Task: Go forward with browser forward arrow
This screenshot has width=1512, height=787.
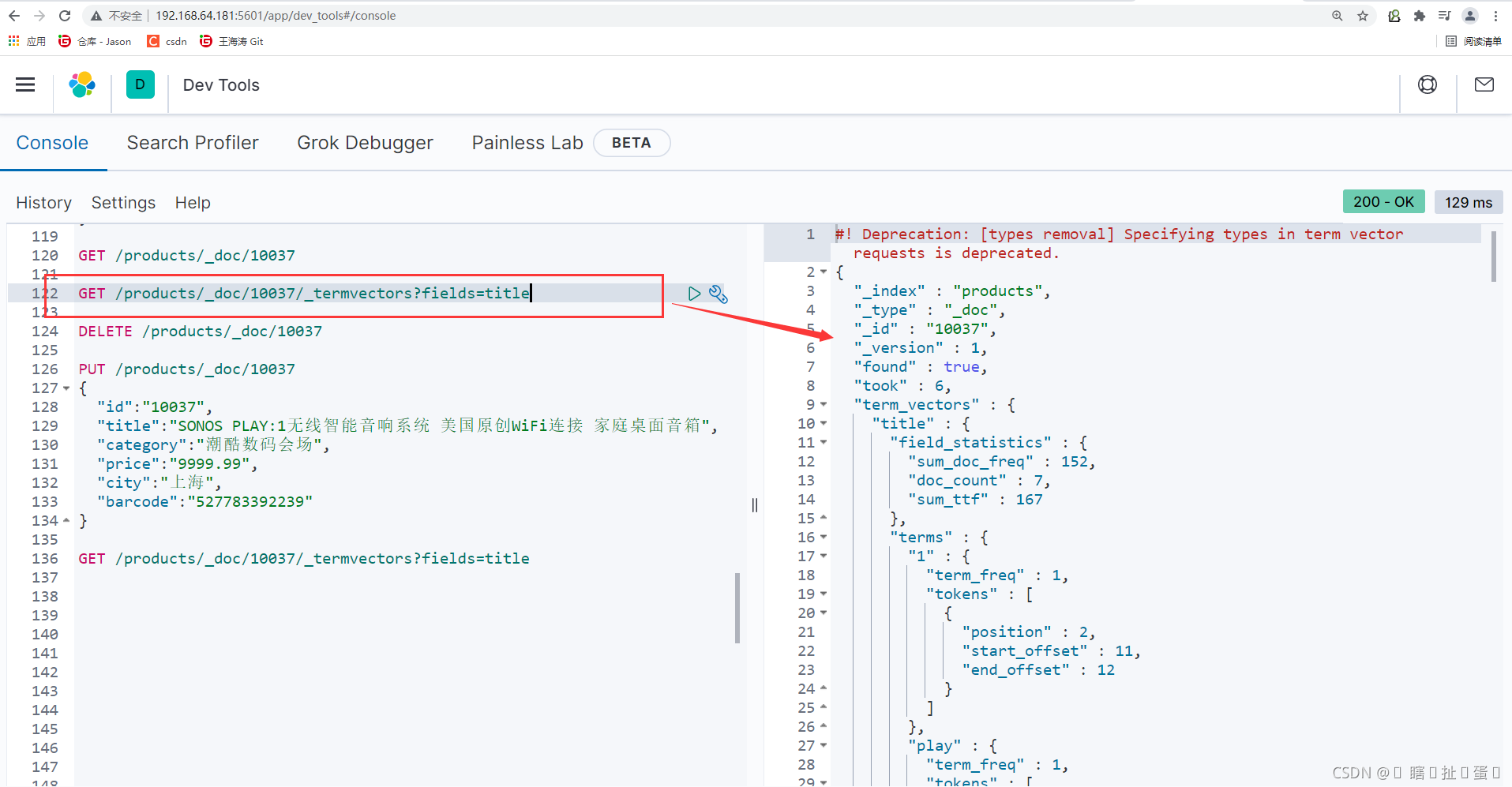Action: tap(39, 16)
